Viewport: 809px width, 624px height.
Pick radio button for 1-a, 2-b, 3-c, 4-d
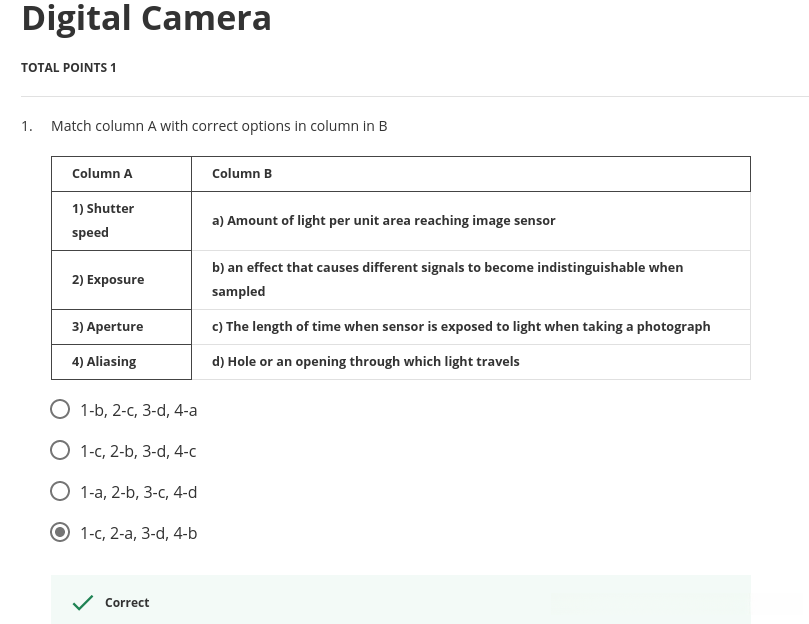[60, 492]
